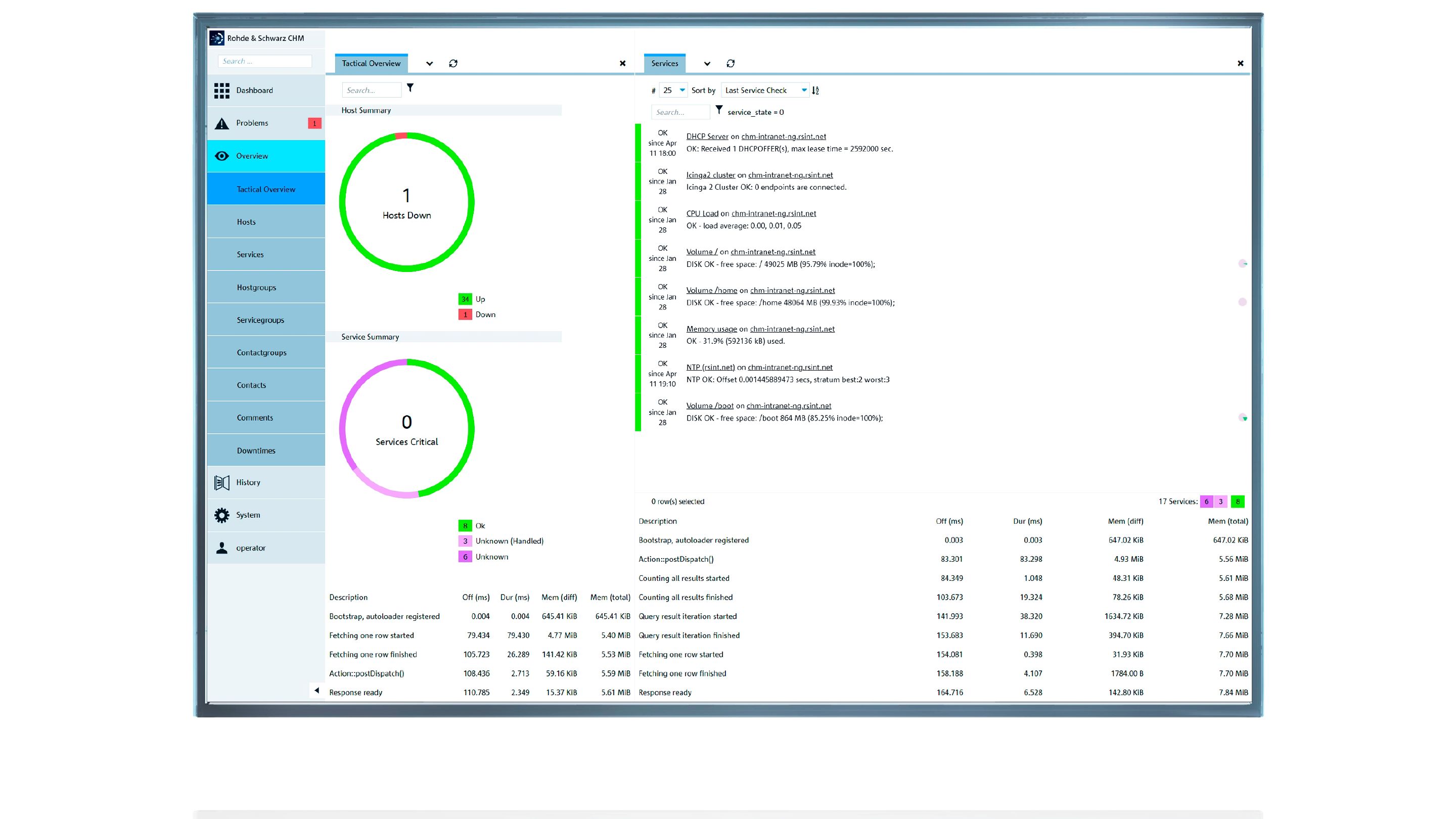Collapse the left sidebar with the arrow
Viewport: 1456px width, 819px height.
click(317, 690)
